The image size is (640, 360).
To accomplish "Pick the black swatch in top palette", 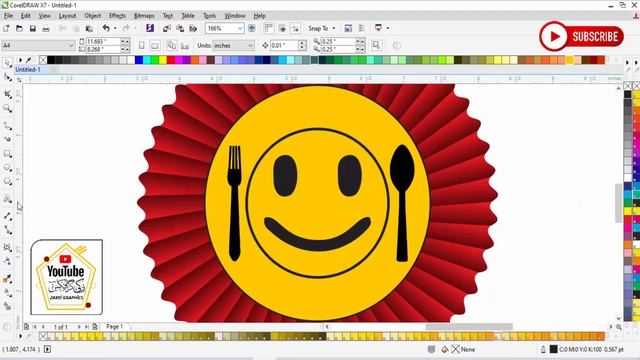I will 51,60.
